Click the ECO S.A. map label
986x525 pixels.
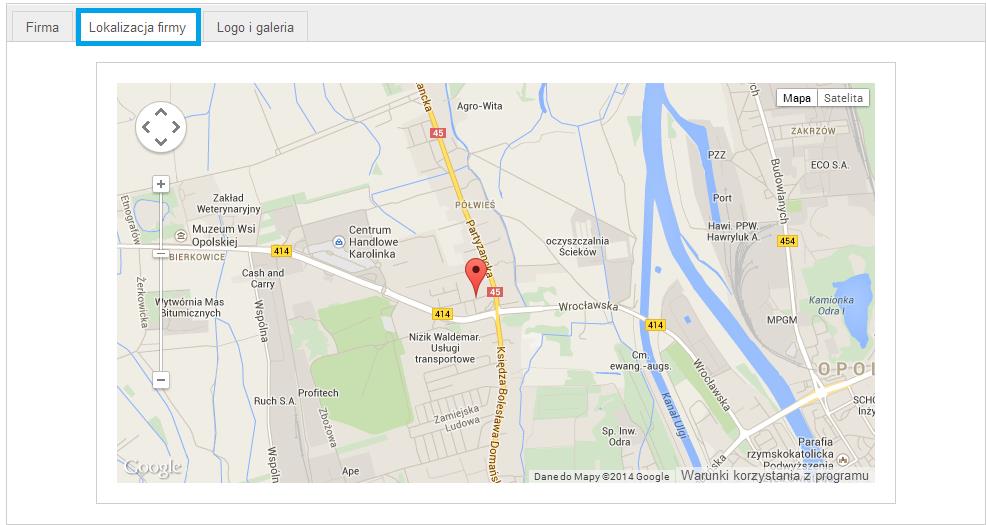(830, 165)
